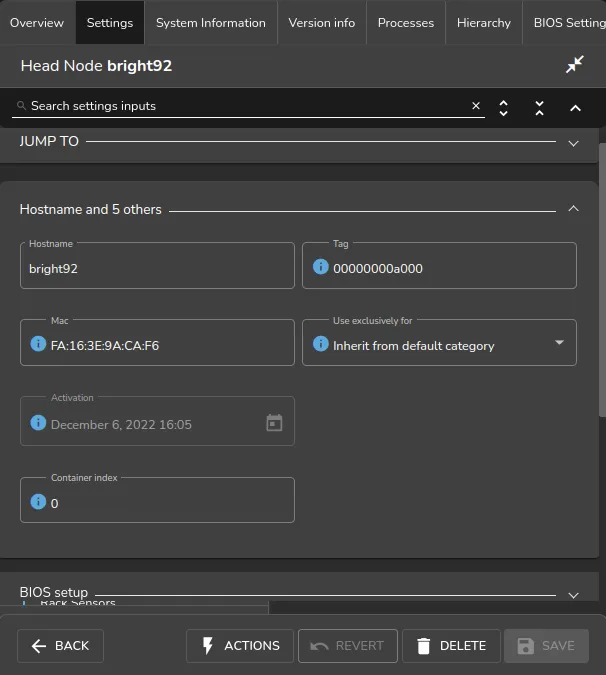Click the search magnifier icon
The image size is (606, 675).
click(x=21, y=105)
